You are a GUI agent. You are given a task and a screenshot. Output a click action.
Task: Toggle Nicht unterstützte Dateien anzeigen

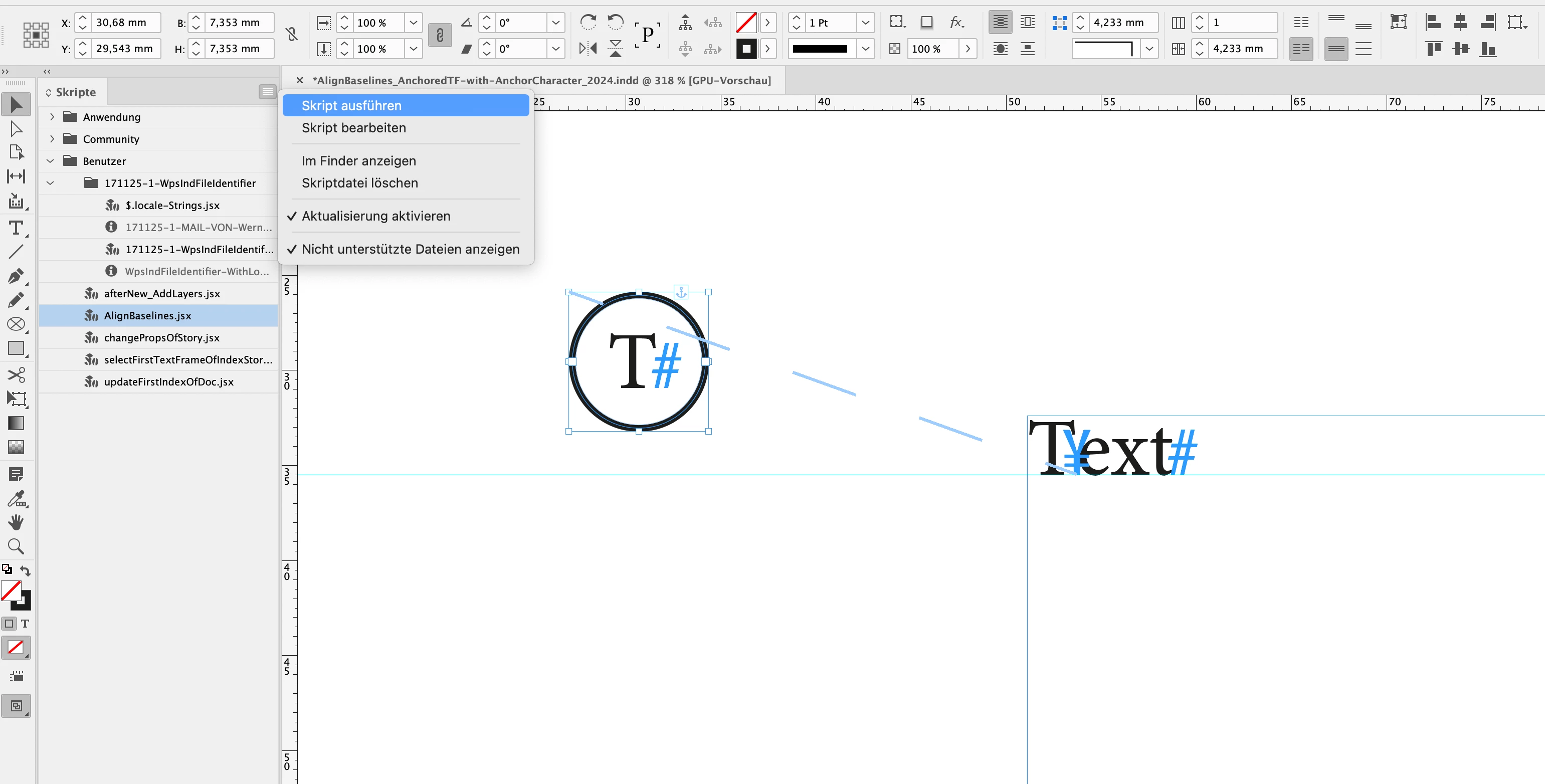(x=410, y=249)
